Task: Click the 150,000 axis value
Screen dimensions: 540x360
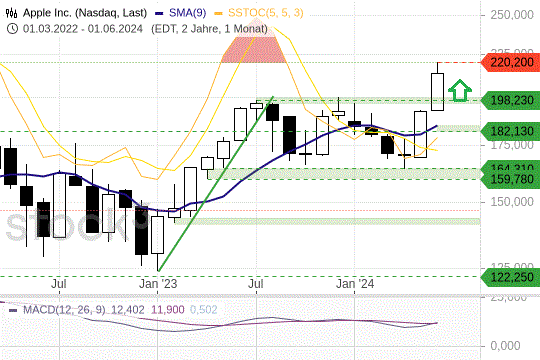Action: [512, 202]
